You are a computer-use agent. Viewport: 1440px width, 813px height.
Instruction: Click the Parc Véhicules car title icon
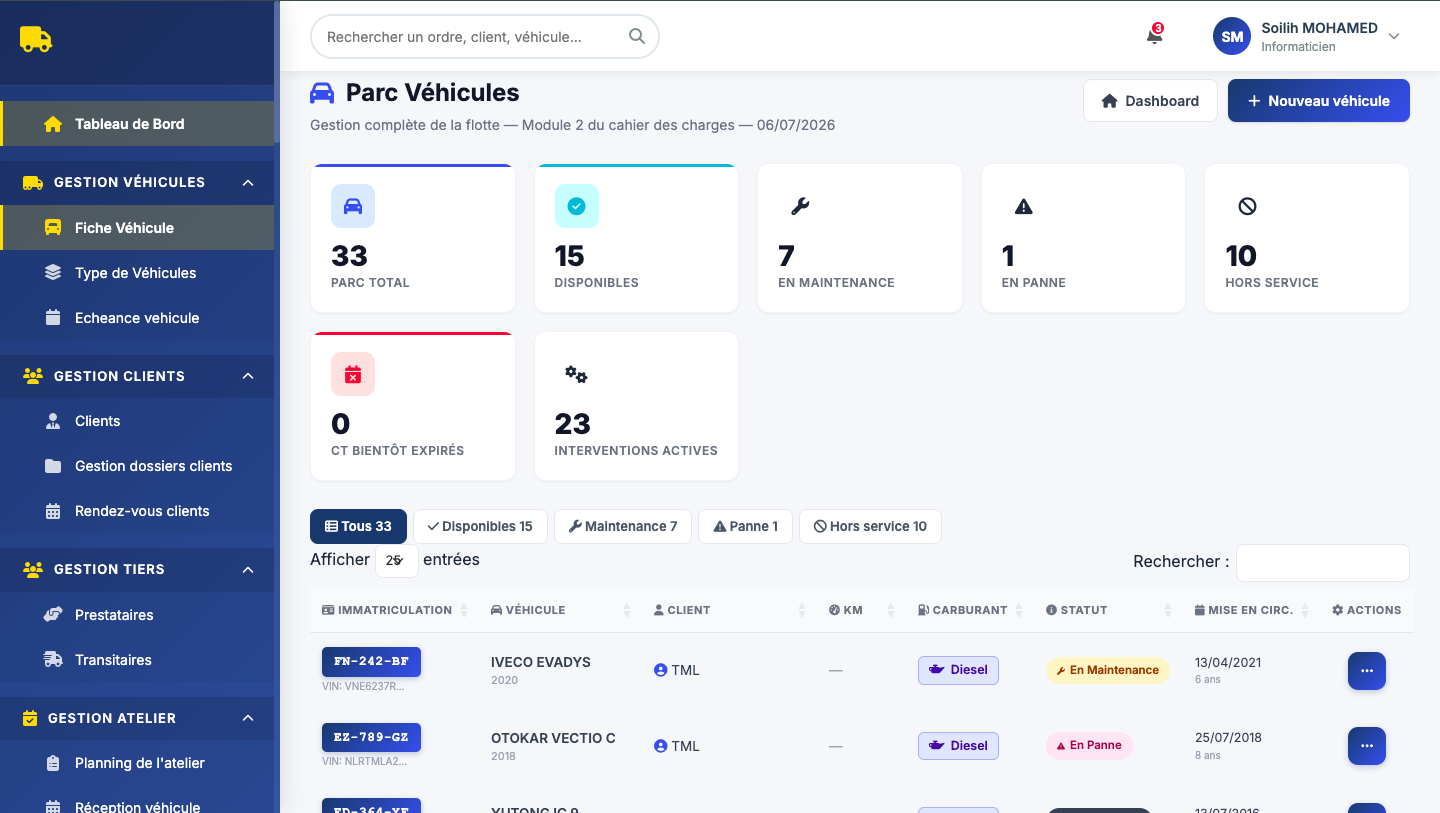click(322, 93)
